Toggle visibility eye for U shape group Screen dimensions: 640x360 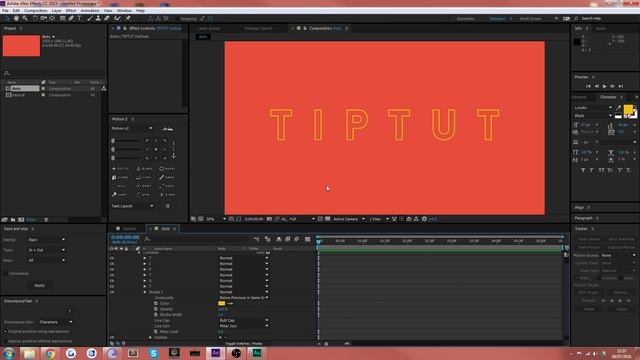[x=112, y=281]
